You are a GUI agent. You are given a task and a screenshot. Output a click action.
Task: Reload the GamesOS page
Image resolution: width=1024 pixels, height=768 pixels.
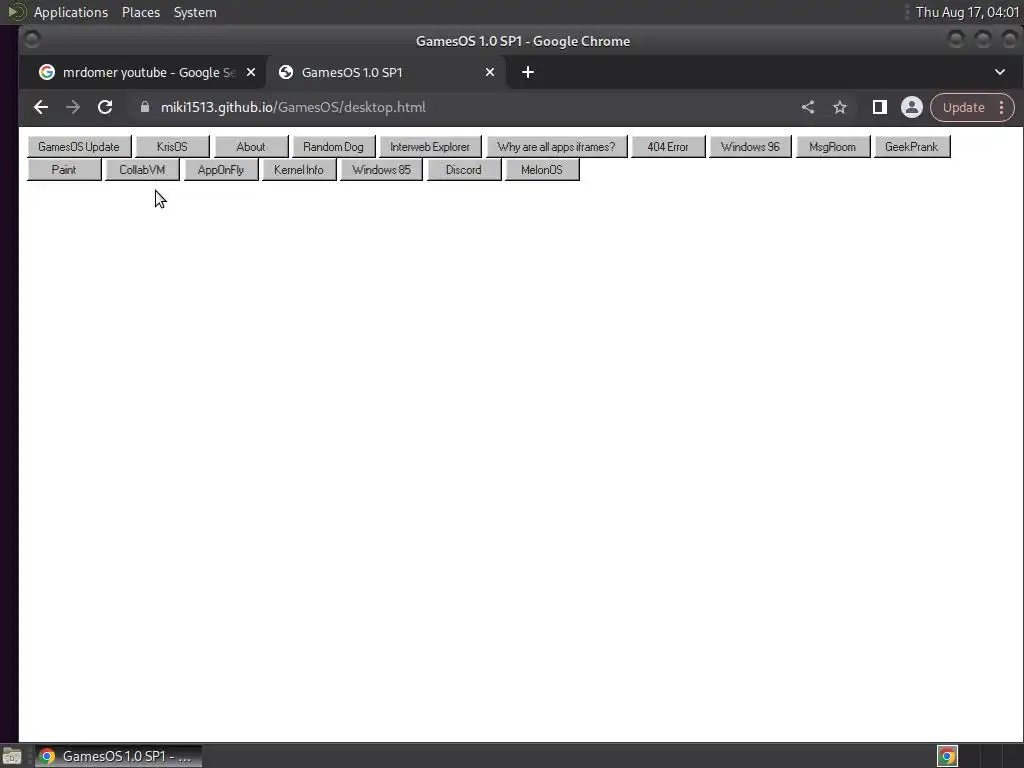coord(104,107)
